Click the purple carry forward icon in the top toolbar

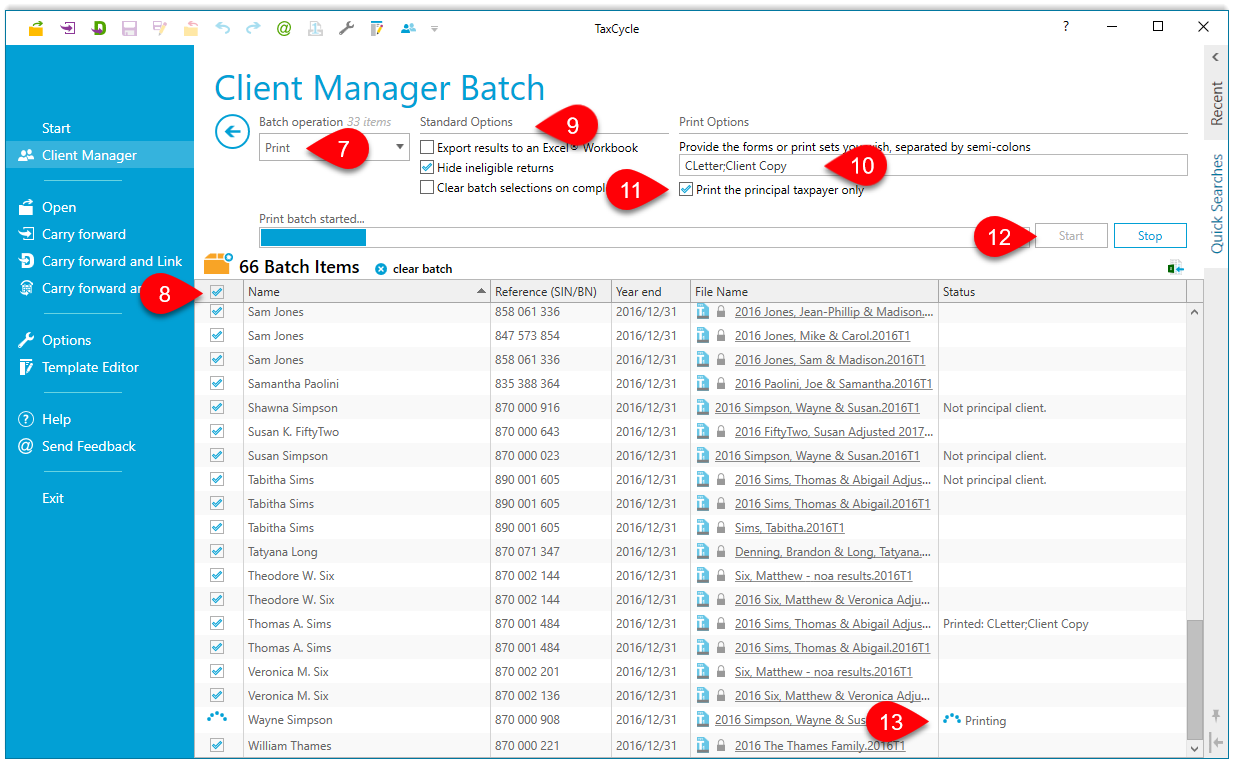coord(67,28)
